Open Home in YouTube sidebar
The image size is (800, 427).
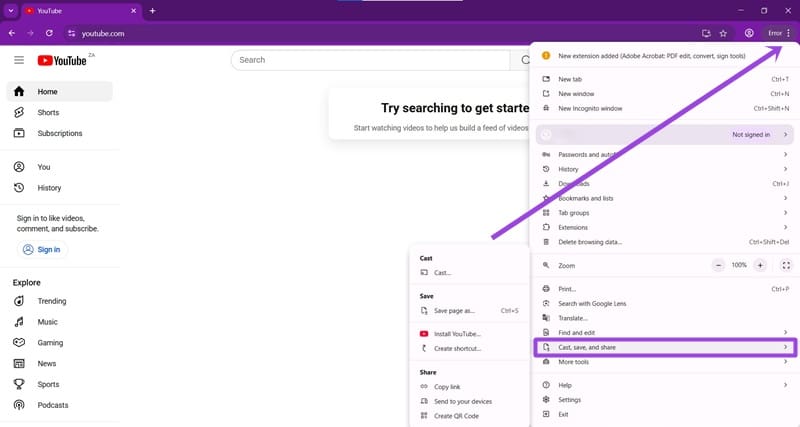[60, 91]
